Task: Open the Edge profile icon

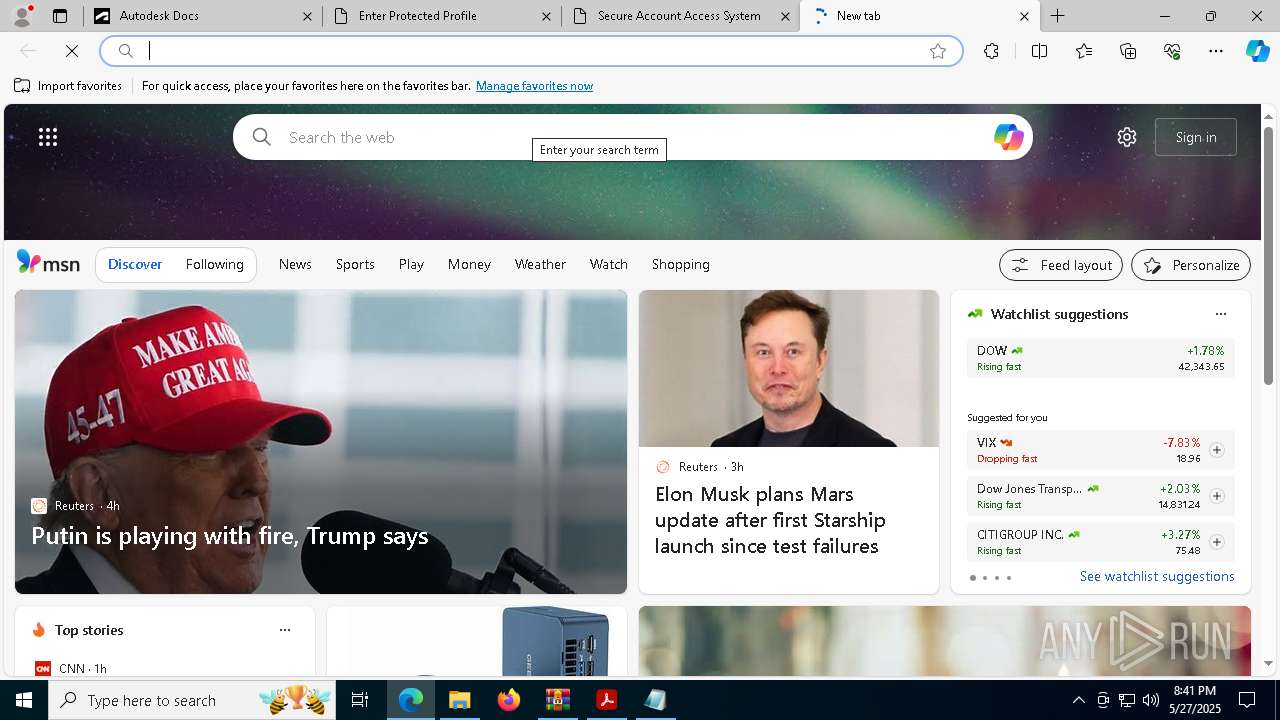Action: [x=22, y=16]
